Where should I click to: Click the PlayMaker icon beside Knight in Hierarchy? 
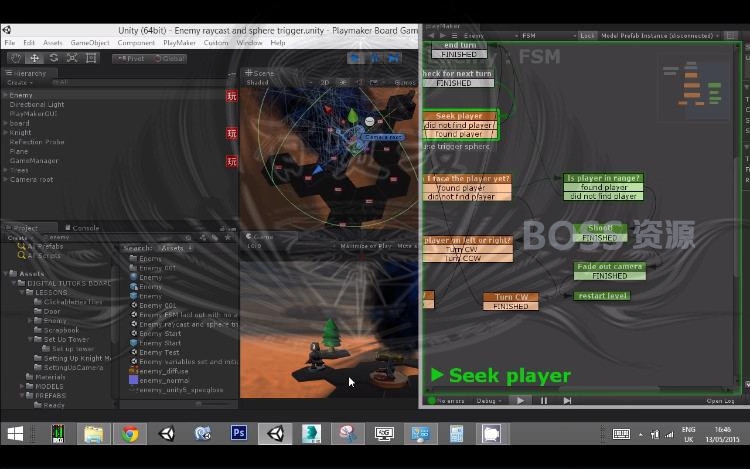tap(232, 133)
